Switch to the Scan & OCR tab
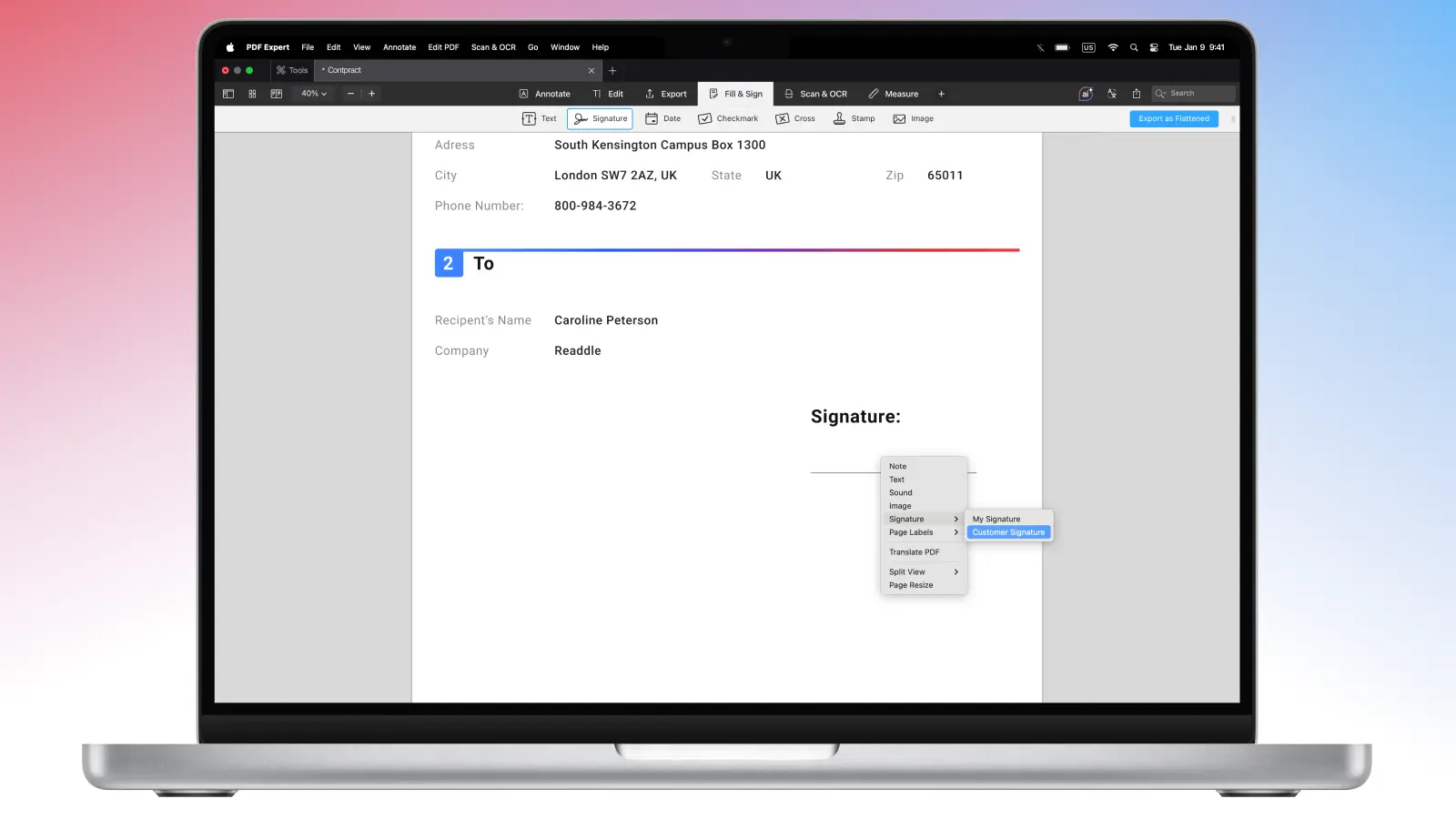This screenshot has width=1456, height=819. coord(815,94)
